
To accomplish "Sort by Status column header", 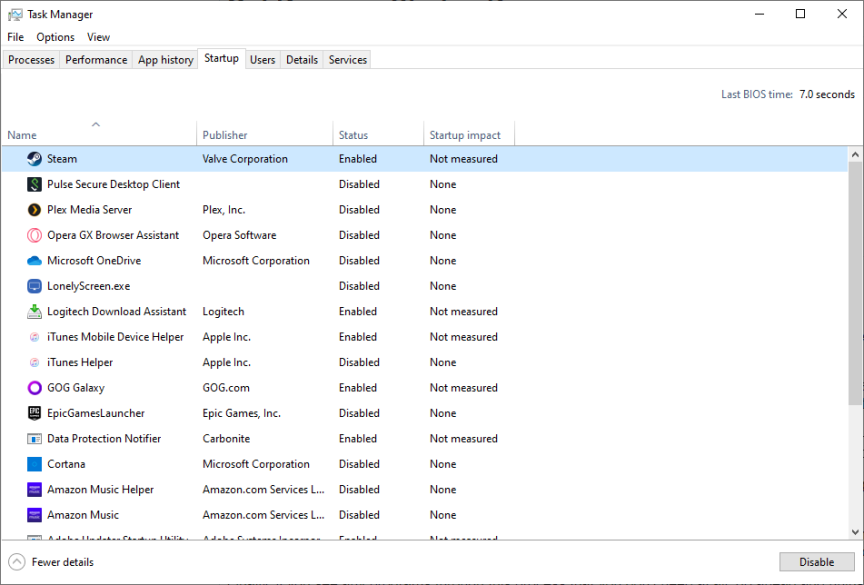I will [353, 135].
